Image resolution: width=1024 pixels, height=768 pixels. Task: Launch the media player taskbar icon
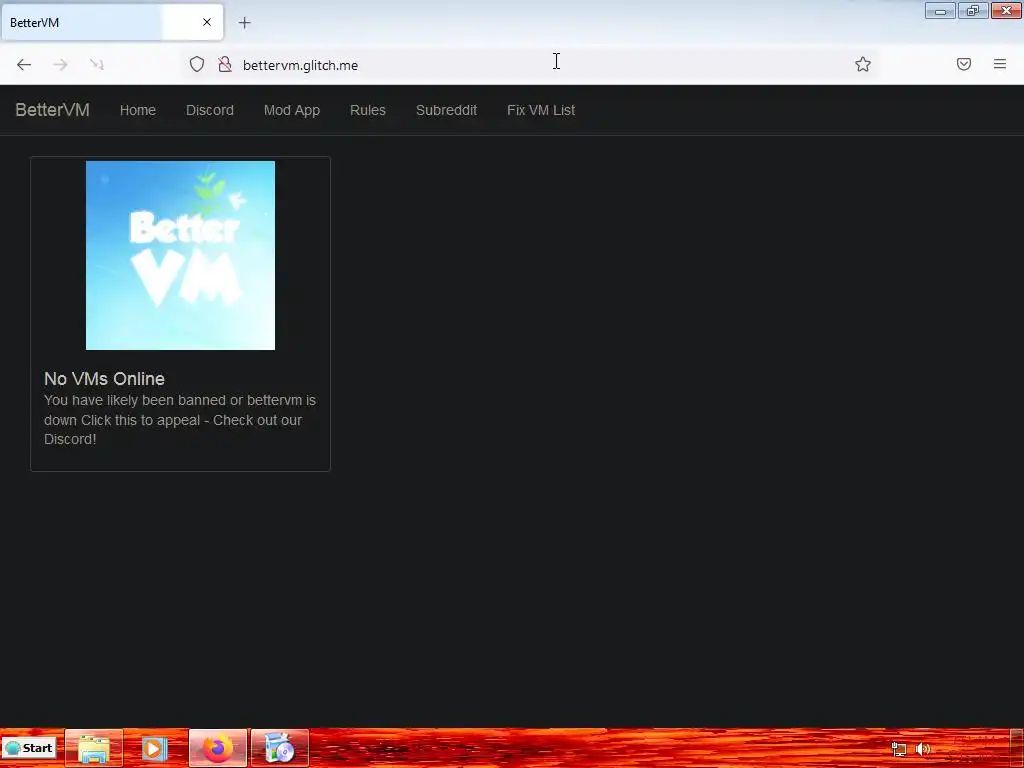pyautogui.click(x=155, y=748)
